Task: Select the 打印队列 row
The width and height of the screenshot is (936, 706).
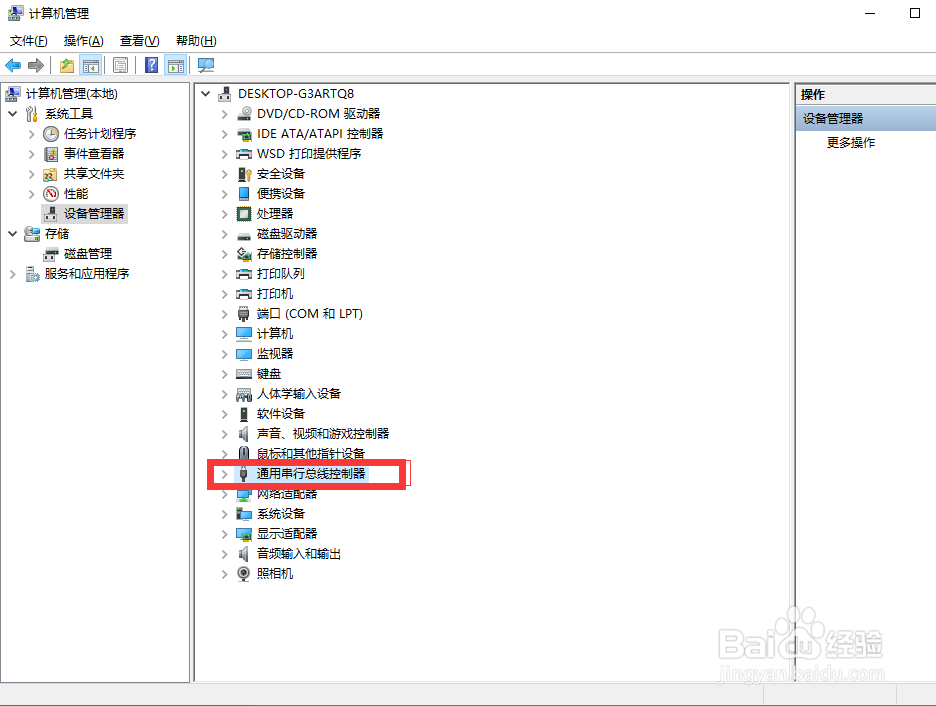Action: pos(281,274)
